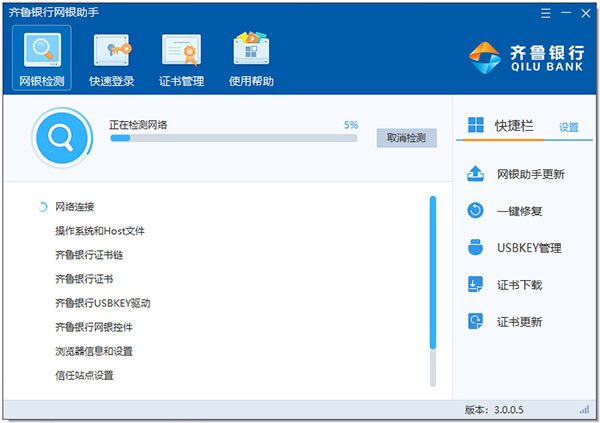This screenshot has width=600, height=423.
Task: Cancel detection with 取消检测 button
Action: tap(406, 138)
